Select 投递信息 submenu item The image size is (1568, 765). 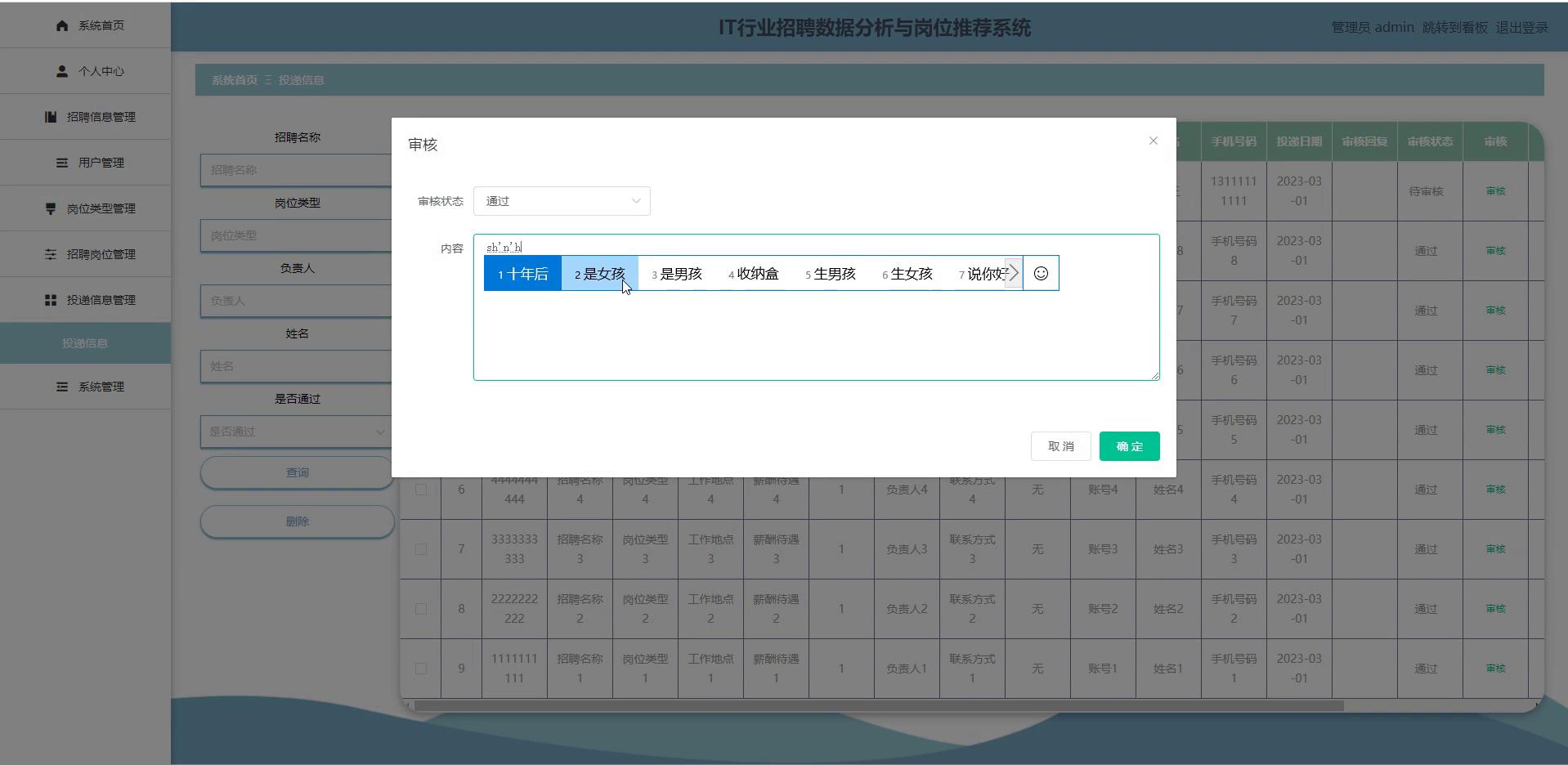coord(85,343)
